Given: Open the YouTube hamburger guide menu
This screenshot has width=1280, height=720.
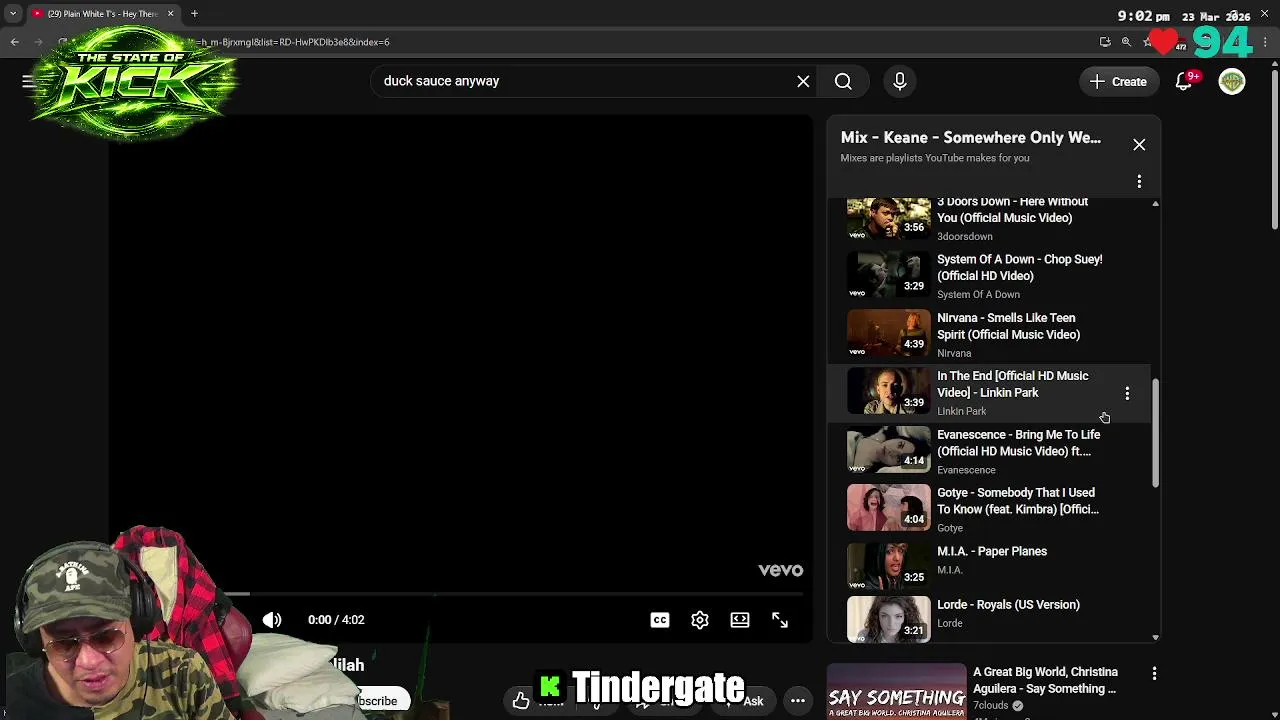Looking at the screenshot, I should [28, 81].
